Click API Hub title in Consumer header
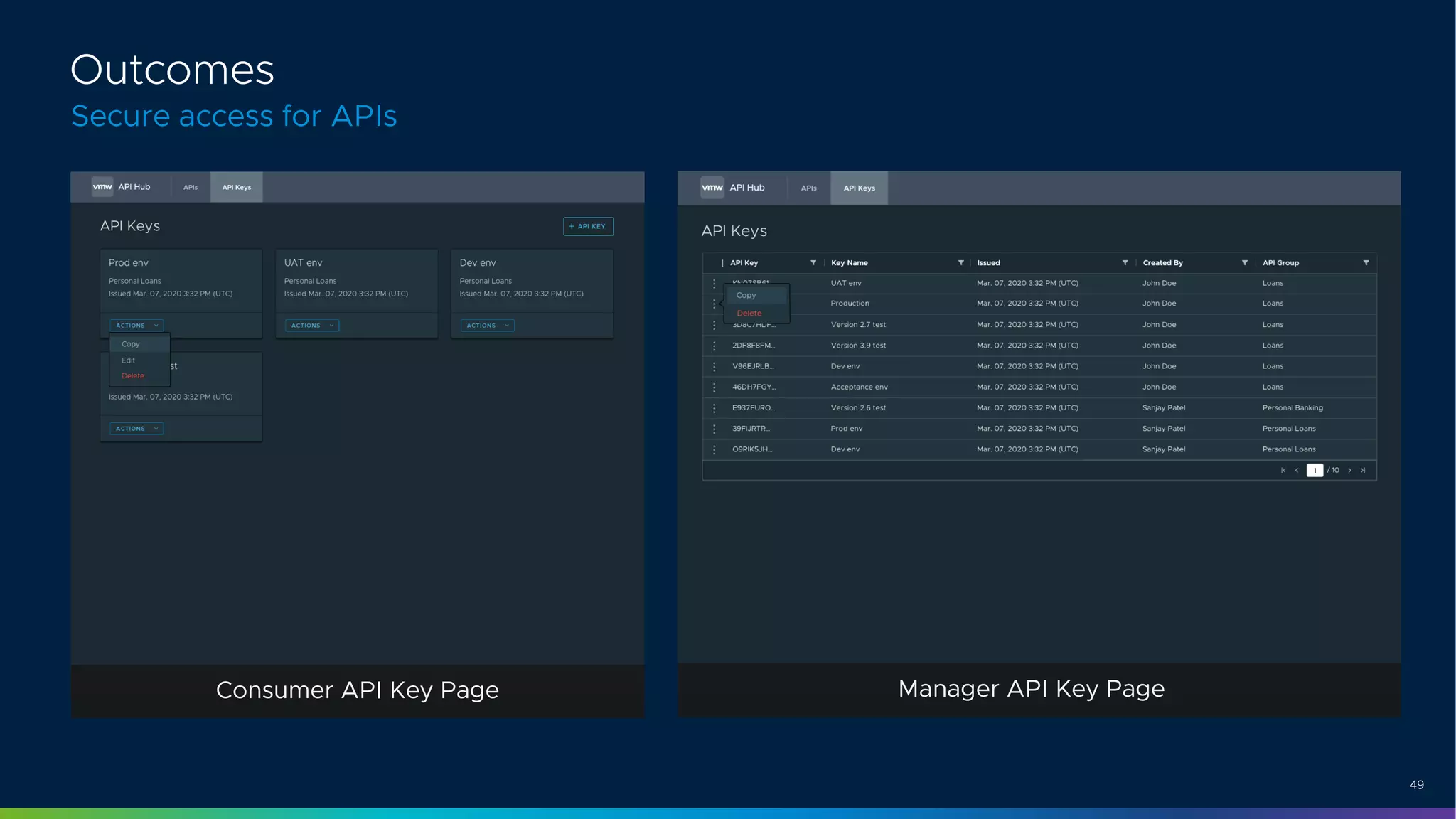Screen dimensions: 1456x819 (134, 187)
